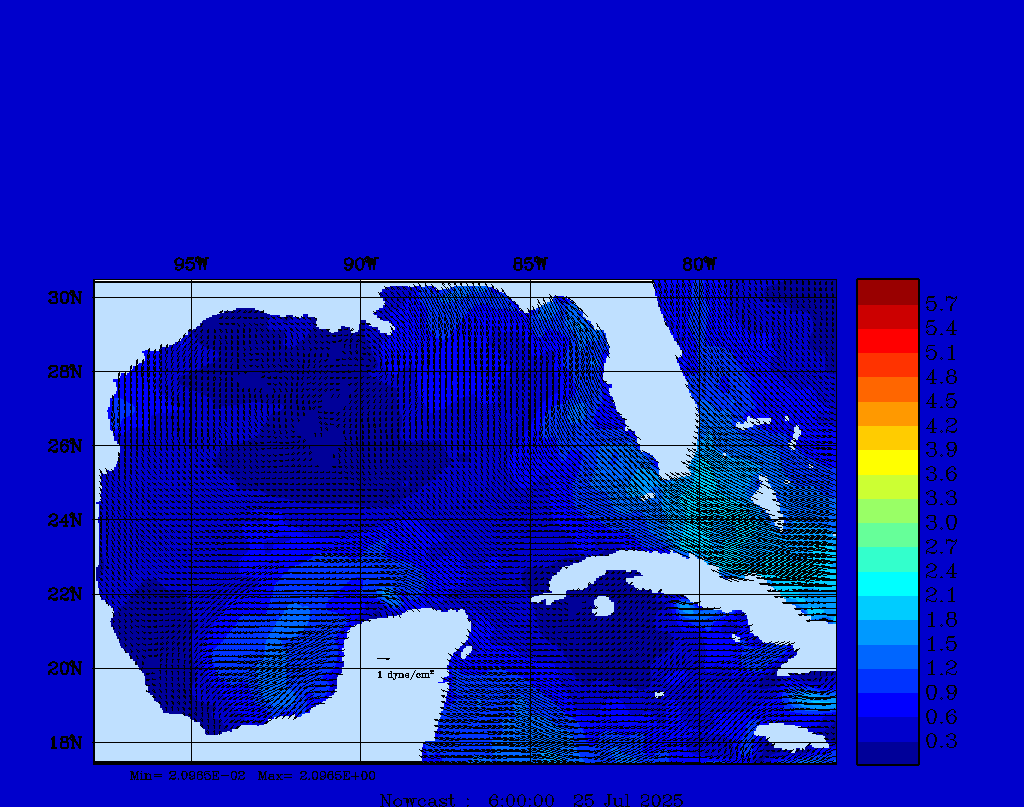Click the 18N latitude label

coord(64,742)
